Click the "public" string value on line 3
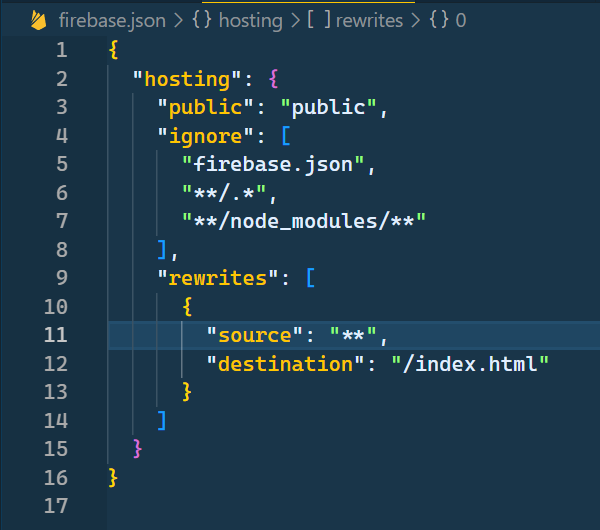600x530 pixels. tap(329, 108)
